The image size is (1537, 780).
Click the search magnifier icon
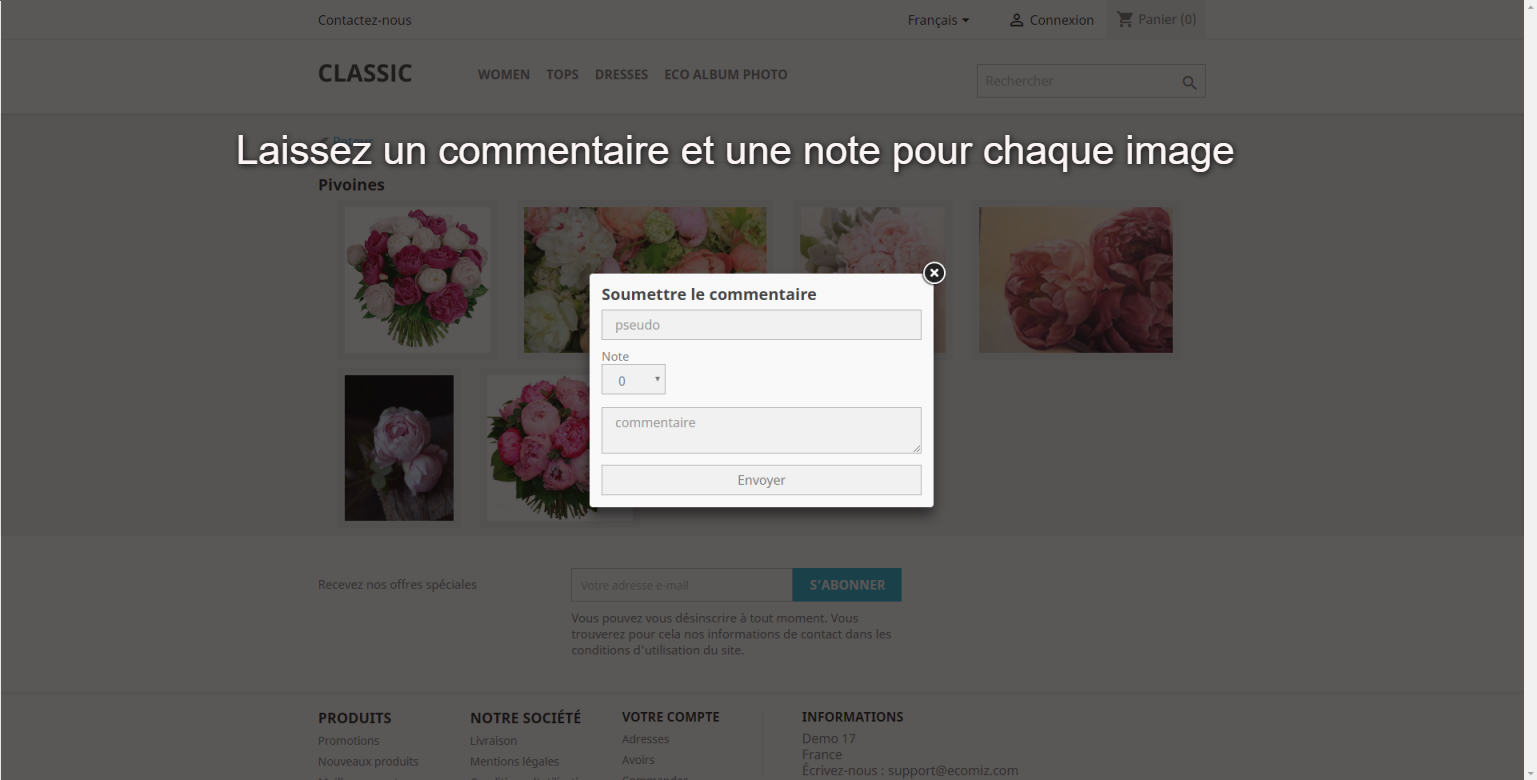1189,83
